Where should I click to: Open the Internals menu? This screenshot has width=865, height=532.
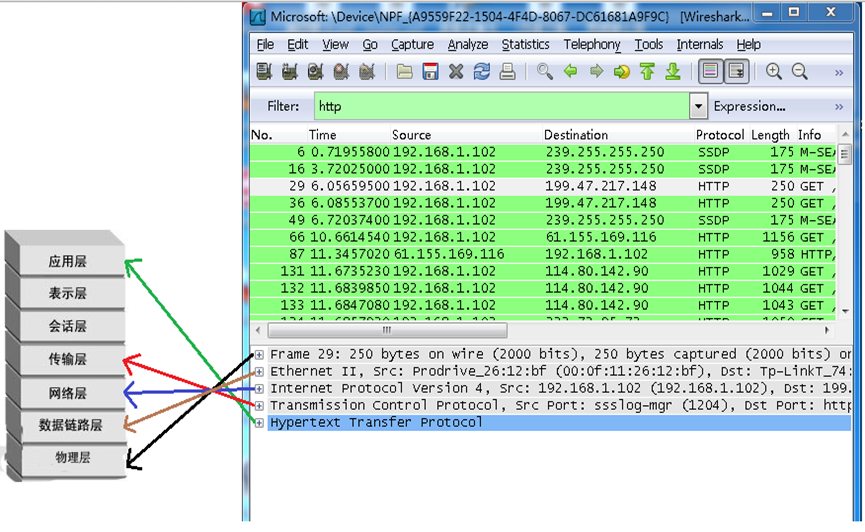pyautogui.click(x=700, y=44)
